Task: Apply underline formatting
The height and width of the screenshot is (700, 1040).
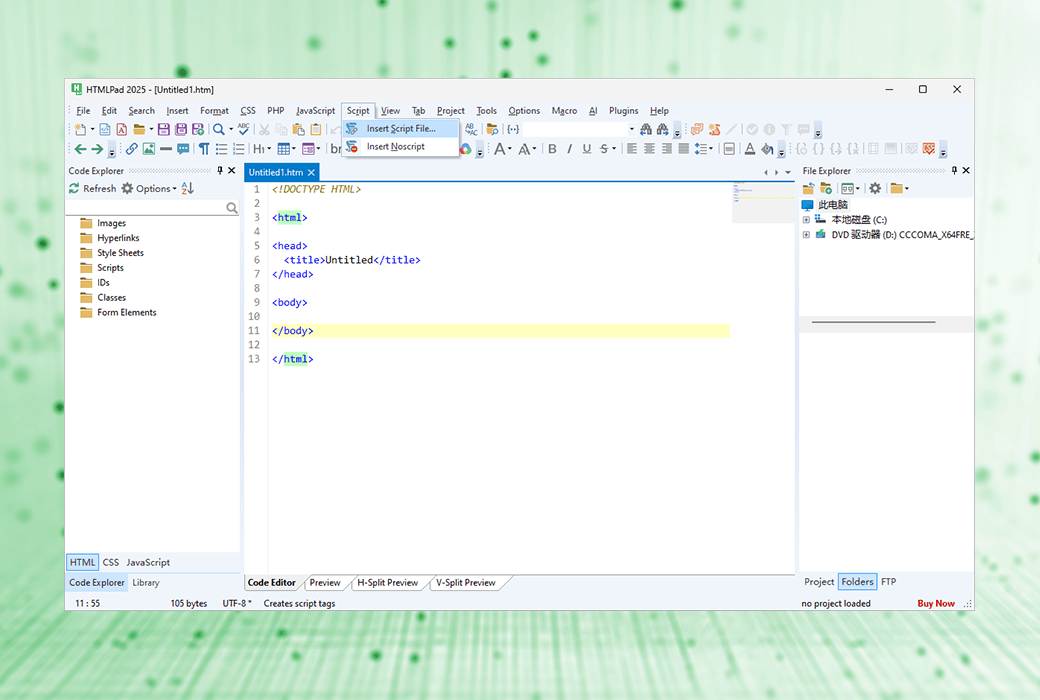Action: coord(586,149)
